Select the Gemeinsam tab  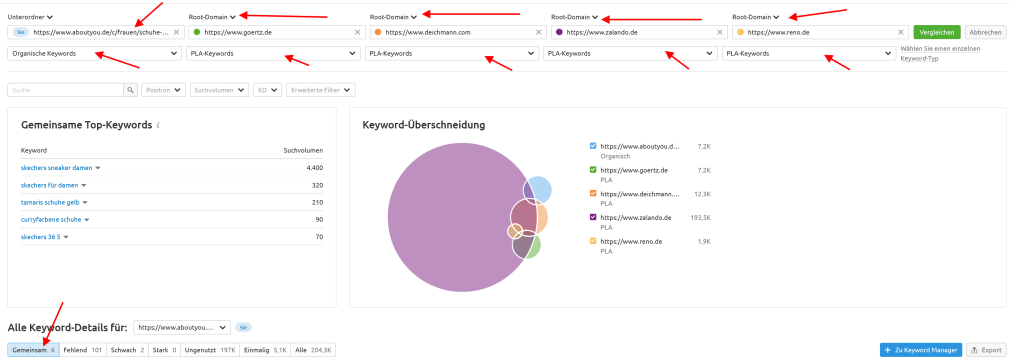[33, 350]
